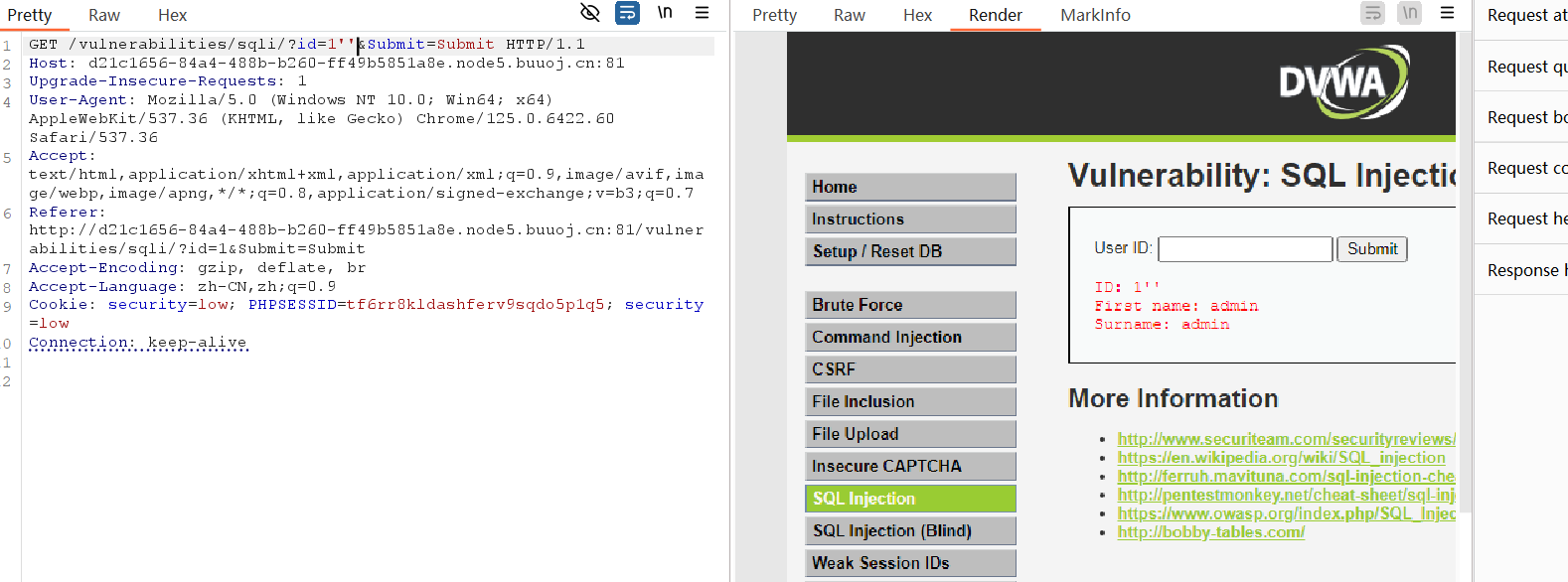The image size is (1568, 582).
Task: Open Weak Session IDs page
Action: 910,563
